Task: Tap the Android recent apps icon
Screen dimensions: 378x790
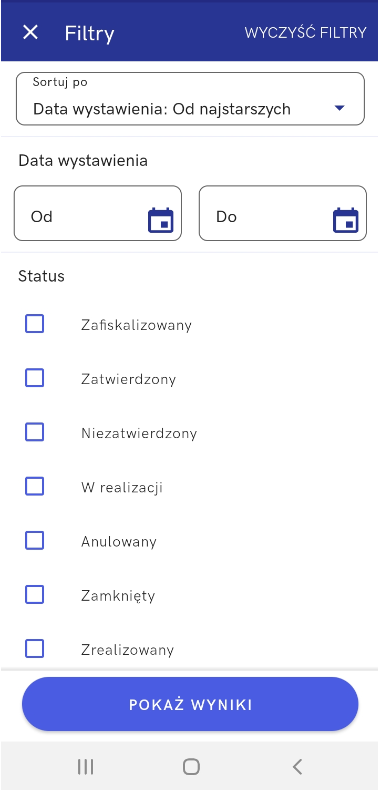Action: pyautogui.click(x=86, y=767)
